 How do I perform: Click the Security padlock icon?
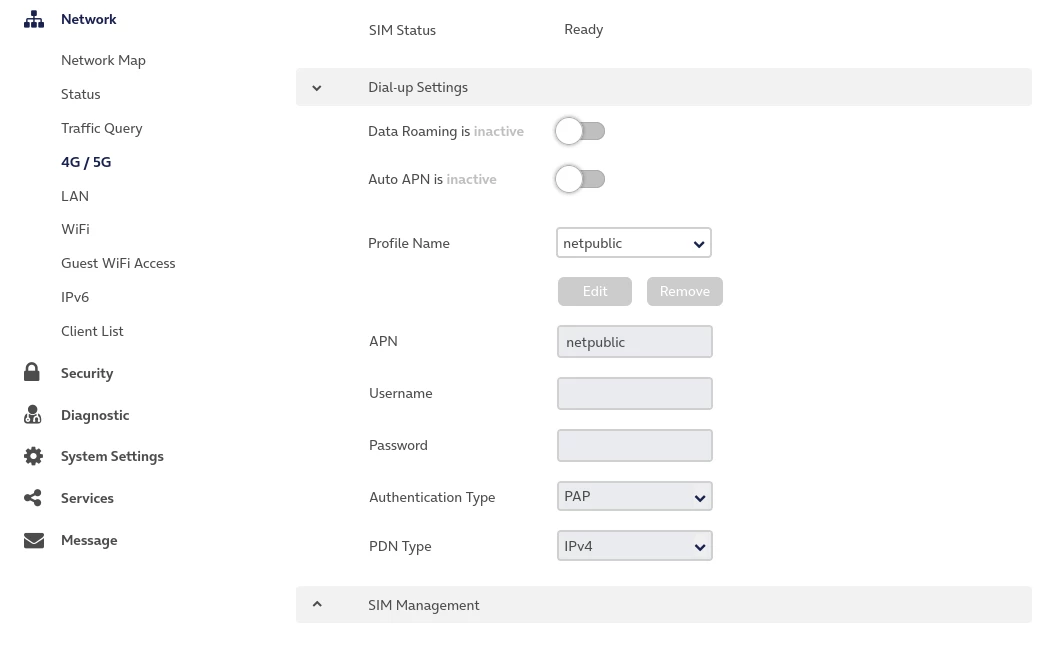(32, 373)
